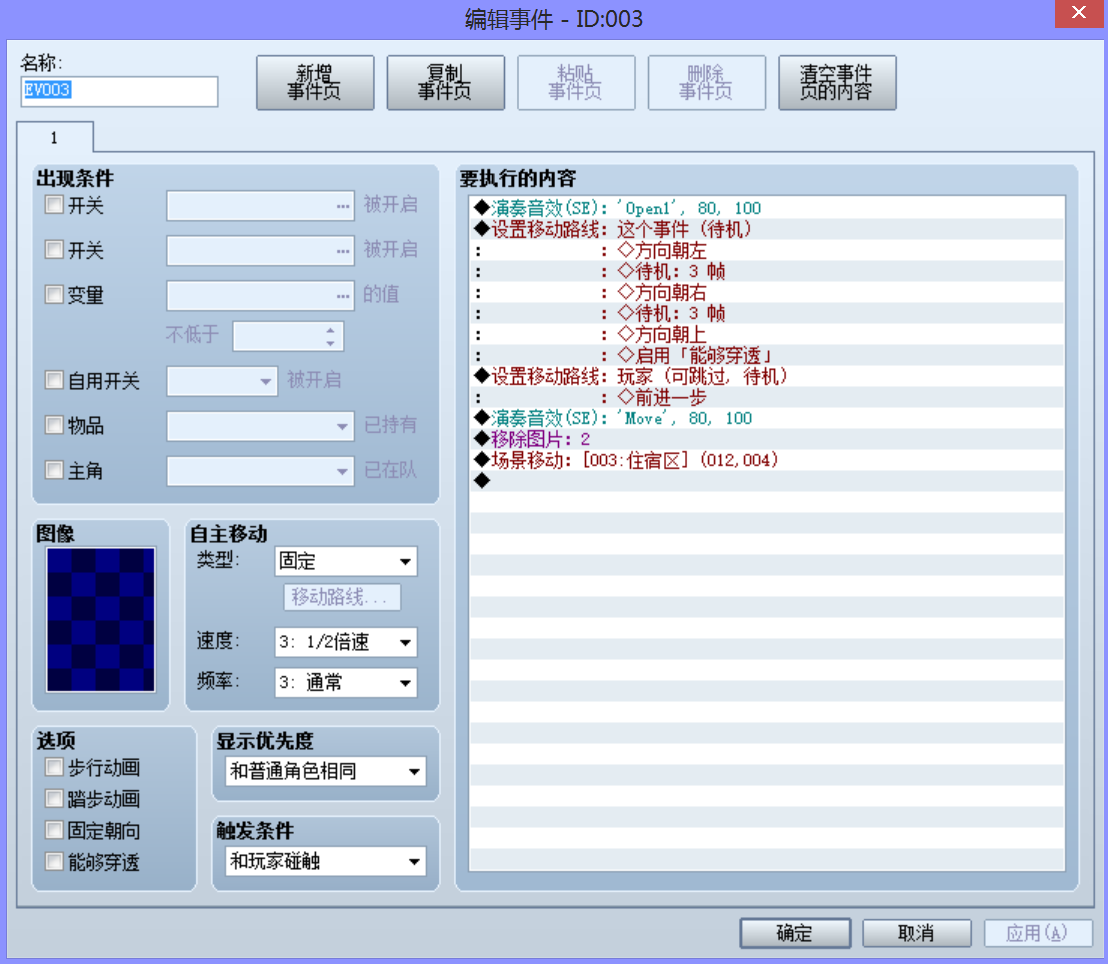Close the 编辑事件 window
The width and height of the screenshot is (1108, 964).
coord(1079,13)
